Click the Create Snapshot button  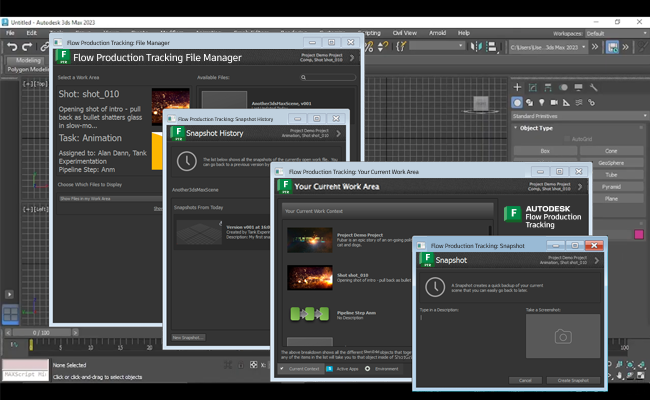click(x=573, y=380)
